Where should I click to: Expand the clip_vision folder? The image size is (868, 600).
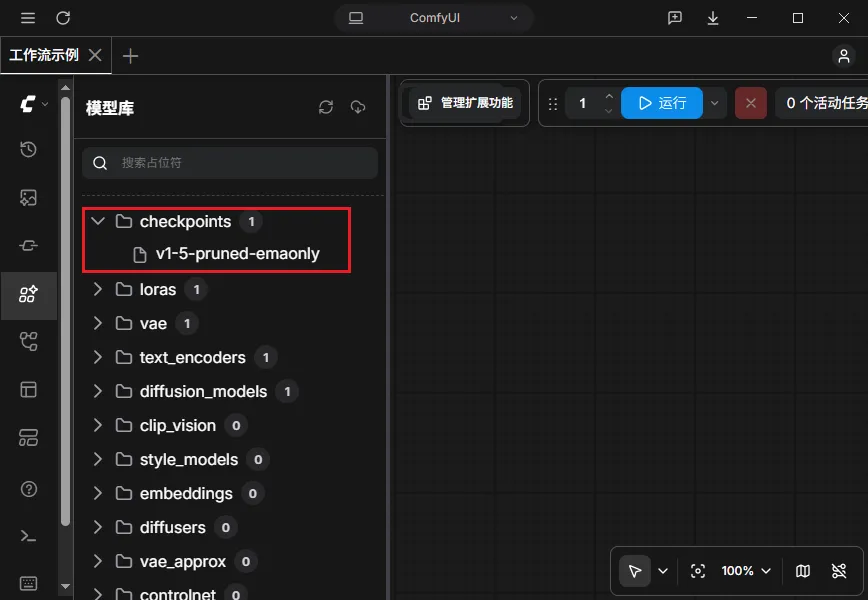(x=98, y=425)
